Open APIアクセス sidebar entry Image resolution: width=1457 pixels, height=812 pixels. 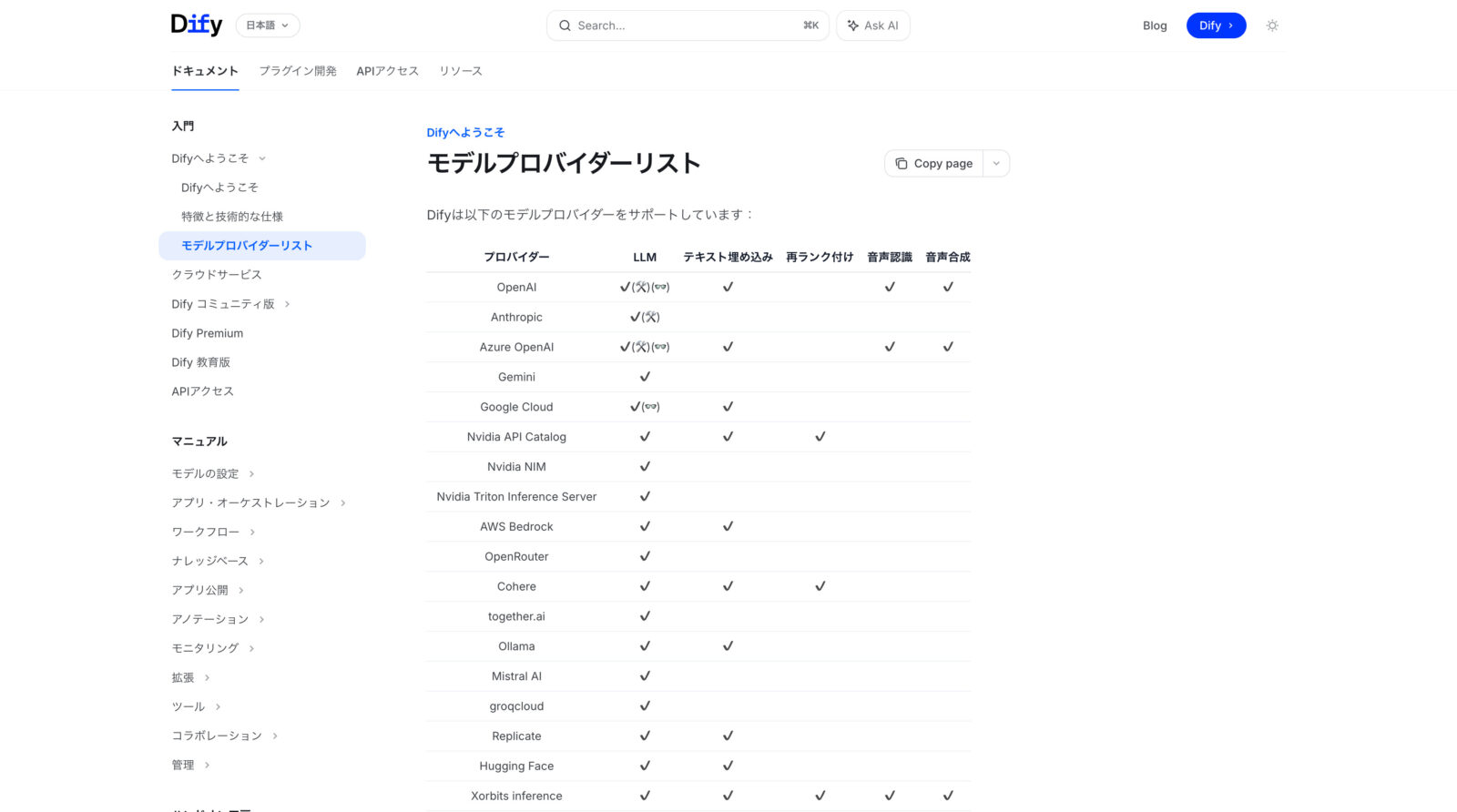click(203, 391)
